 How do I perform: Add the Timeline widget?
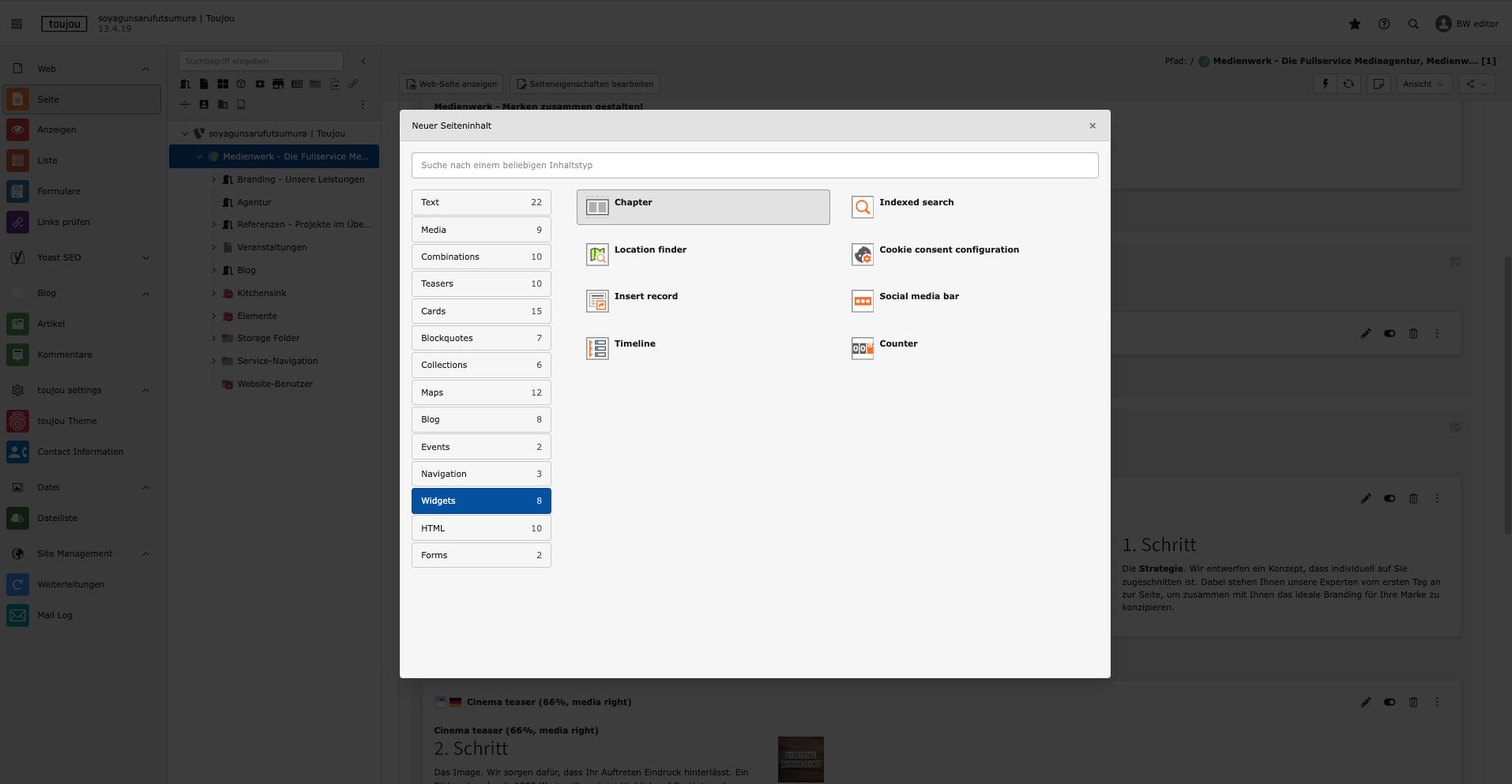(x=597, y=348)
